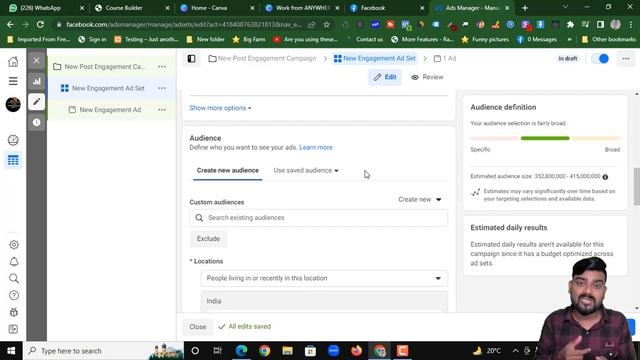This screenshot has height=360, width=640.
Task: Open File Explorer from the taskbar
Action: 287,351
